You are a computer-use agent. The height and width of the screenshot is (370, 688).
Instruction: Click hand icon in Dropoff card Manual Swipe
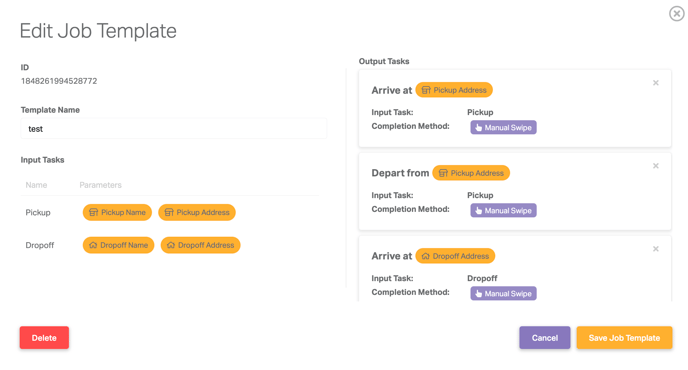point(478,294)
